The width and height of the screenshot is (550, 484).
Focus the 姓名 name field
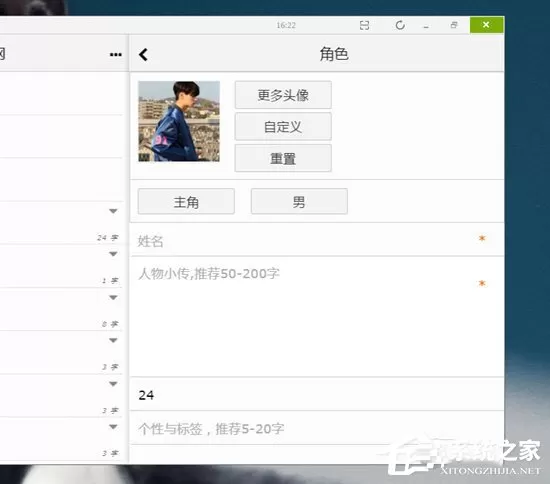click(317, 240)
